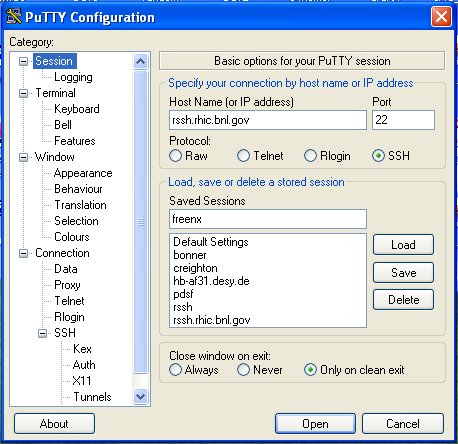The image size is (458, 444).
Task: Select the Colours category
Action: click(72, 237)
